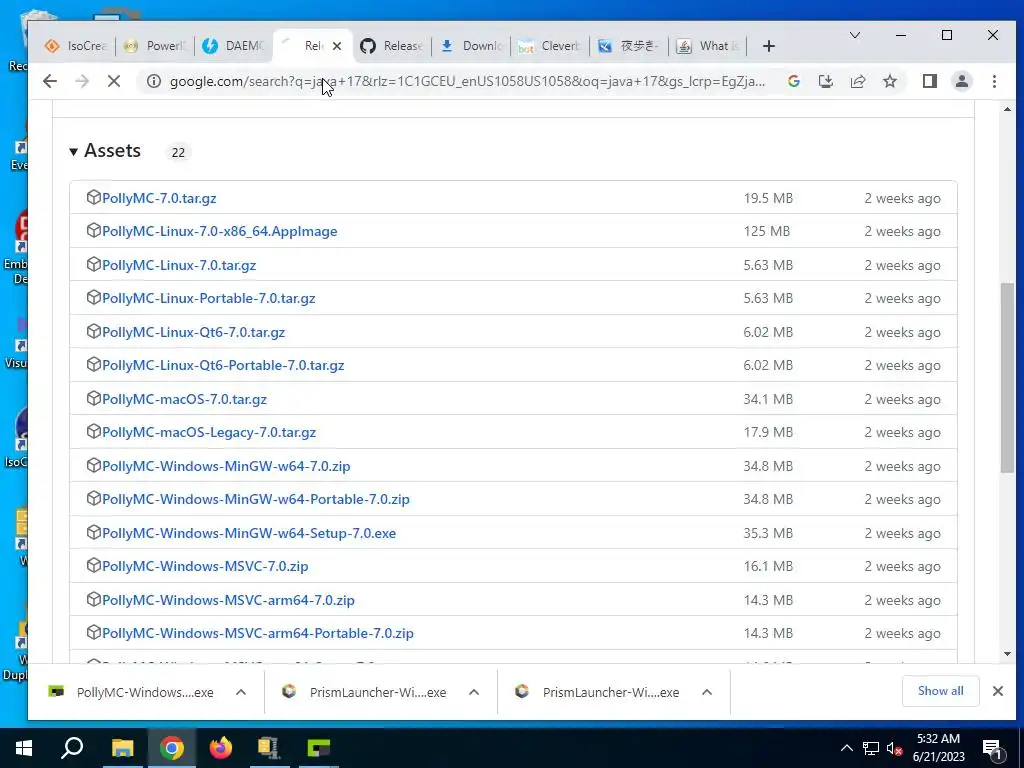Switch to the What is tab
This screenshot has width=1024, height=768.
point(709,46)
